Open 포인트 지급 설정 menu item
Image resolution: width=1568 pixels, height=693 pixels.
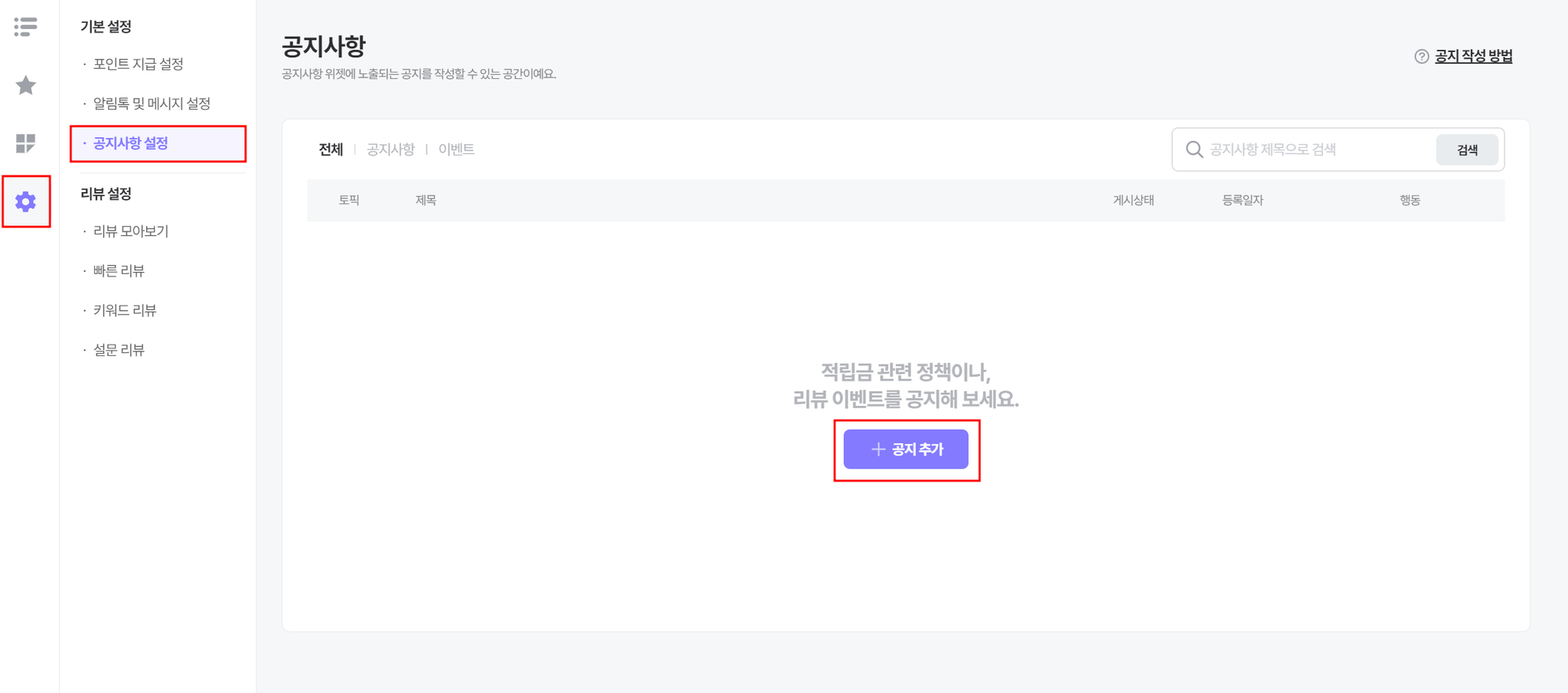(x=138, y=64)
